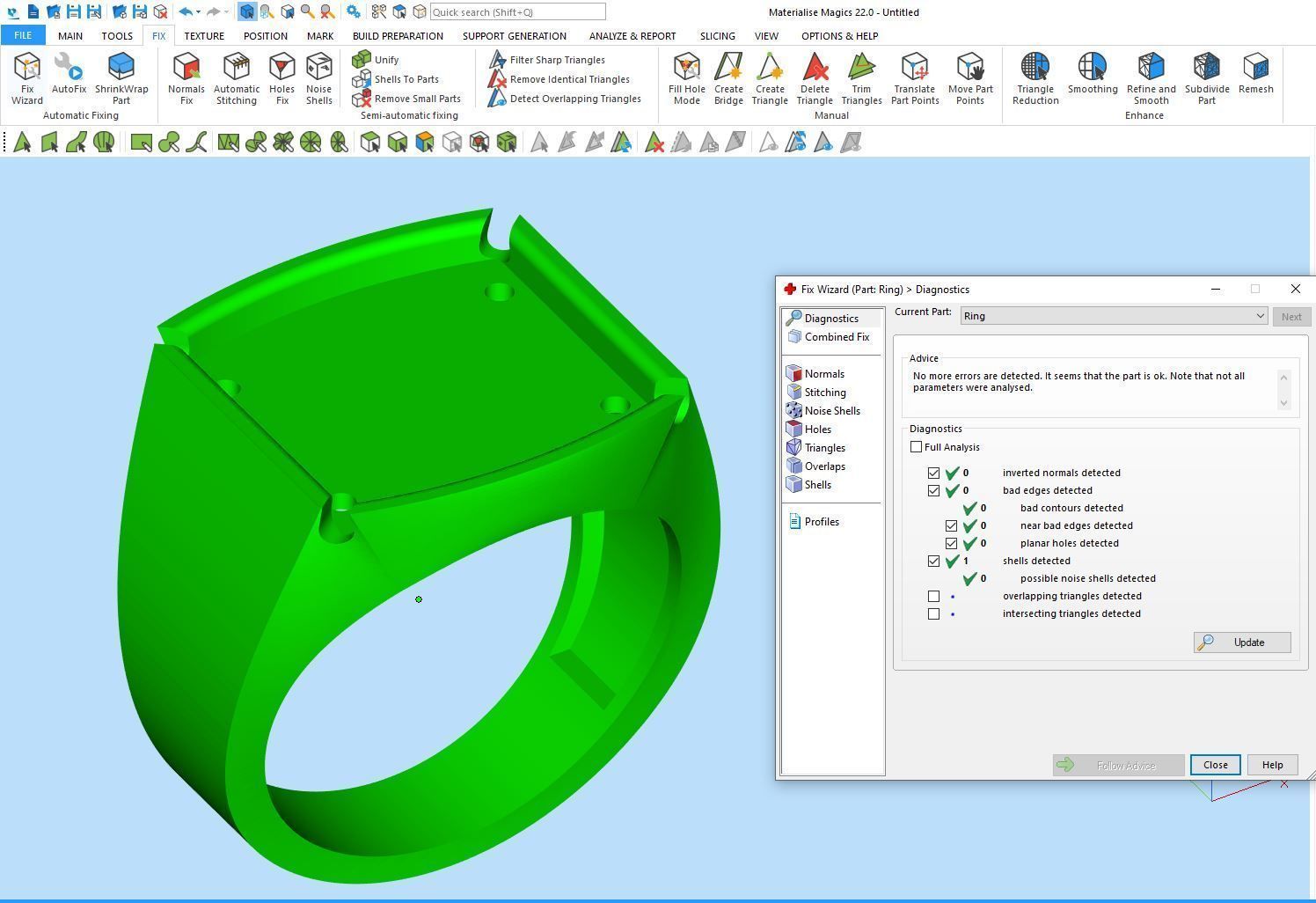
Task: Open the ANALYZE & REPORT tab
Action: (632, 36)
